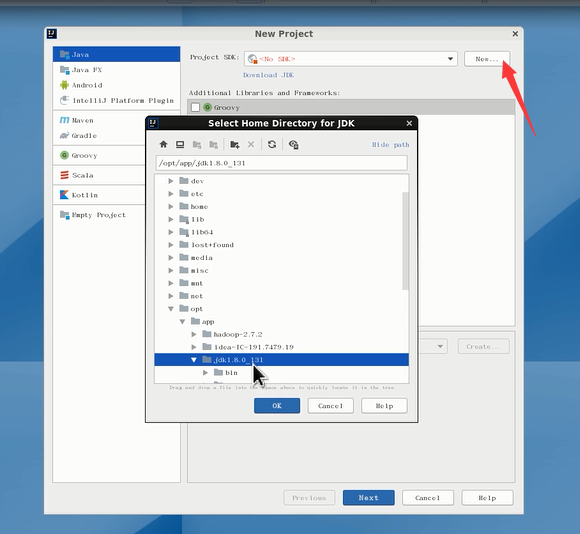This screenshot has width=580, height=534.
Task: Click Next in New Project window
Action: click(368, 498)
